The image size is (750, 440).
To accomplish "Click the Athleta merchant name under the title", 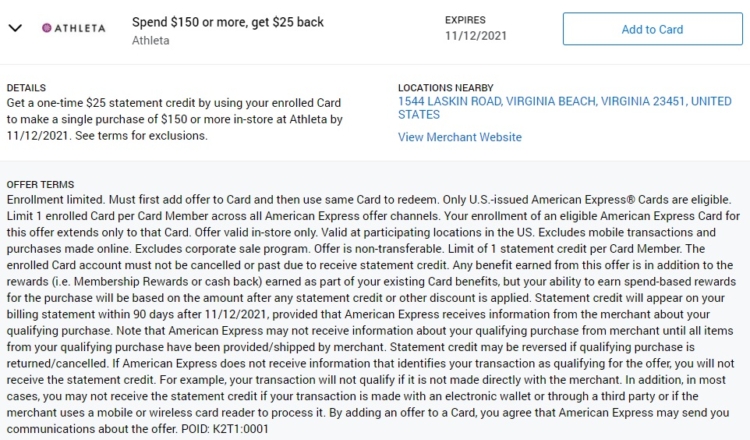I will click(x=151, y=41).
